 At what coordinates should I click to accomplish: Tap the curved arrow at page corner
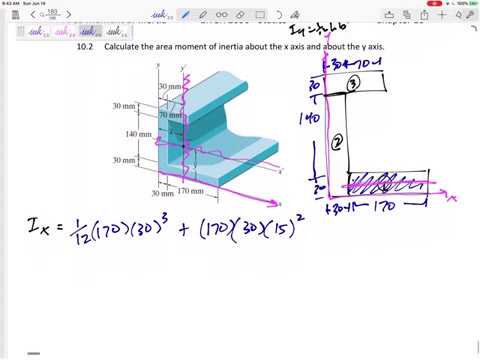[x=475, y=28]
